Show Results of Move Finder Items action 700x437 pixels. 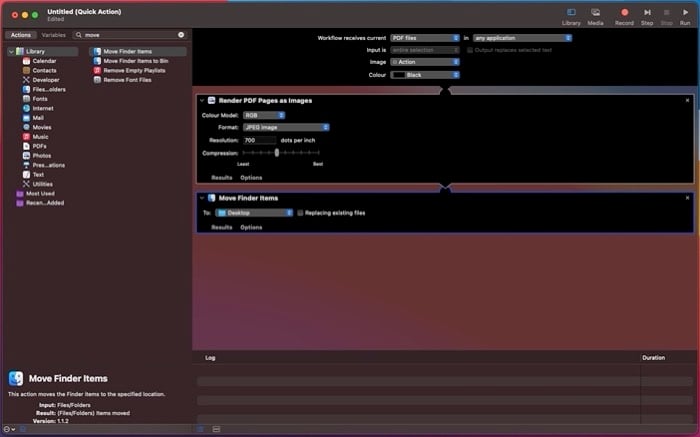[221, 228]
